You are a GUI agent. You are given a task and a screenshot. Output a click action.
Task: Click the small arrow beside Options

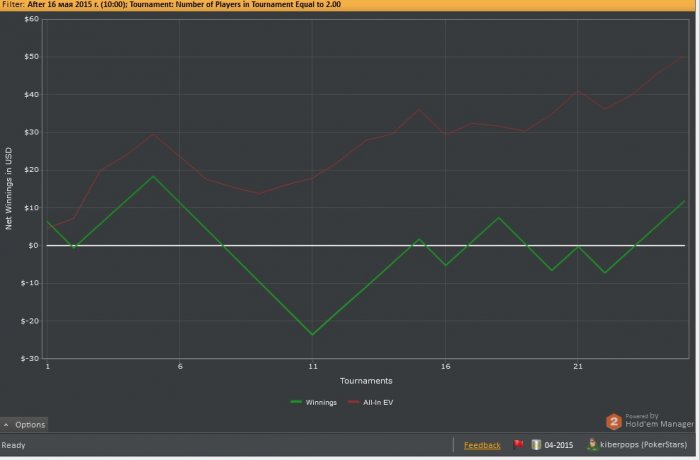(x=6, y=425)
